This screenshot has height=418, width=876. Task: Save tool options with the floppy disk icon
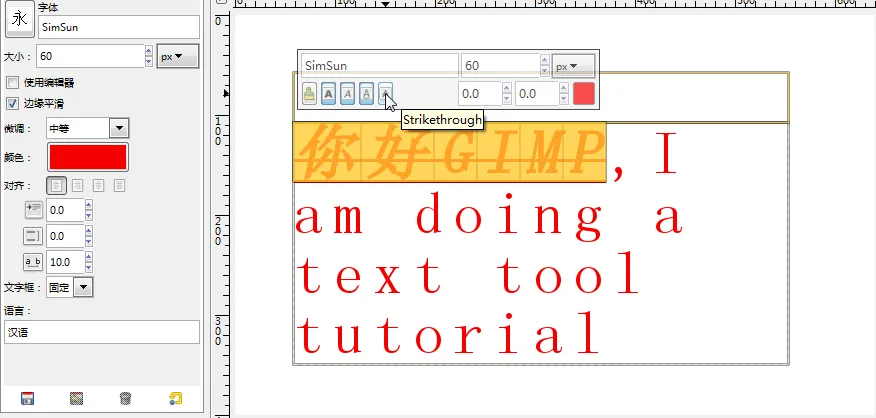27,398
